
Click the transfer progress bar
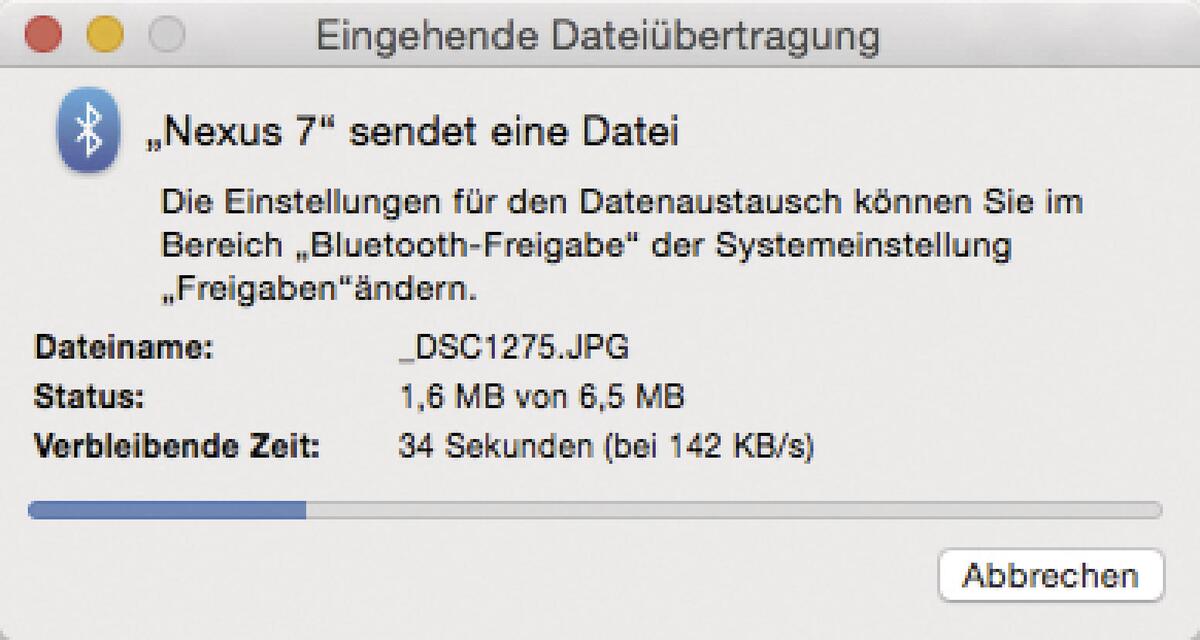[600, 510]
